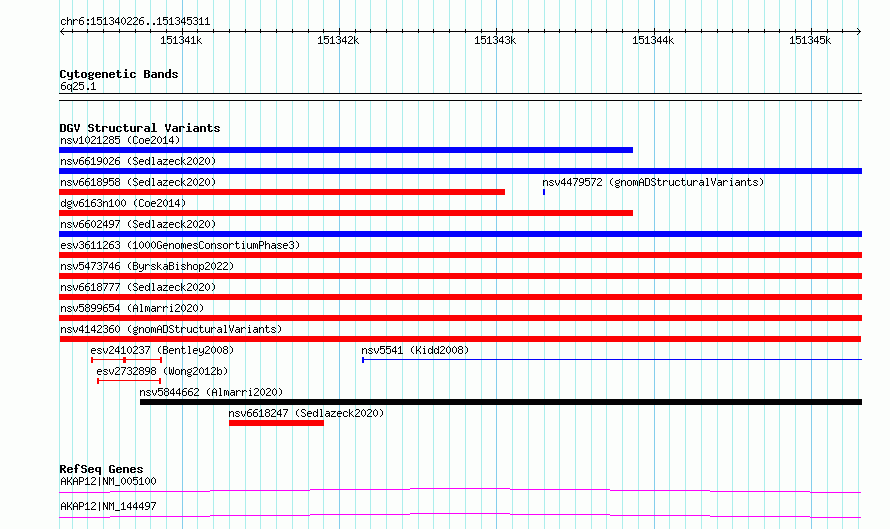The image size is (890, 529).
Task: Click the red dgv6163n100 variant bar
Action: point(346,213)
